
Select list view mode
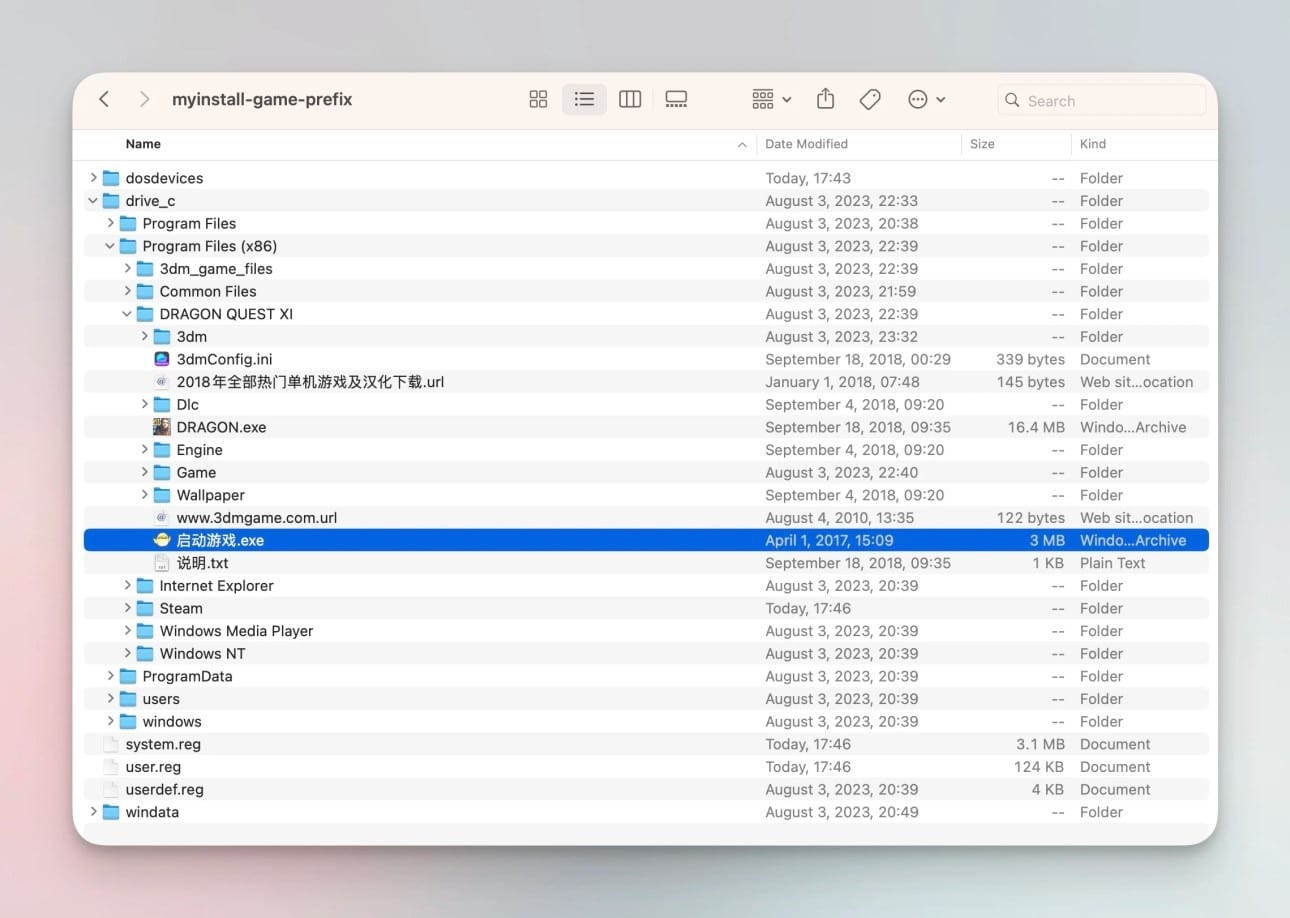(x=584, y=99)
